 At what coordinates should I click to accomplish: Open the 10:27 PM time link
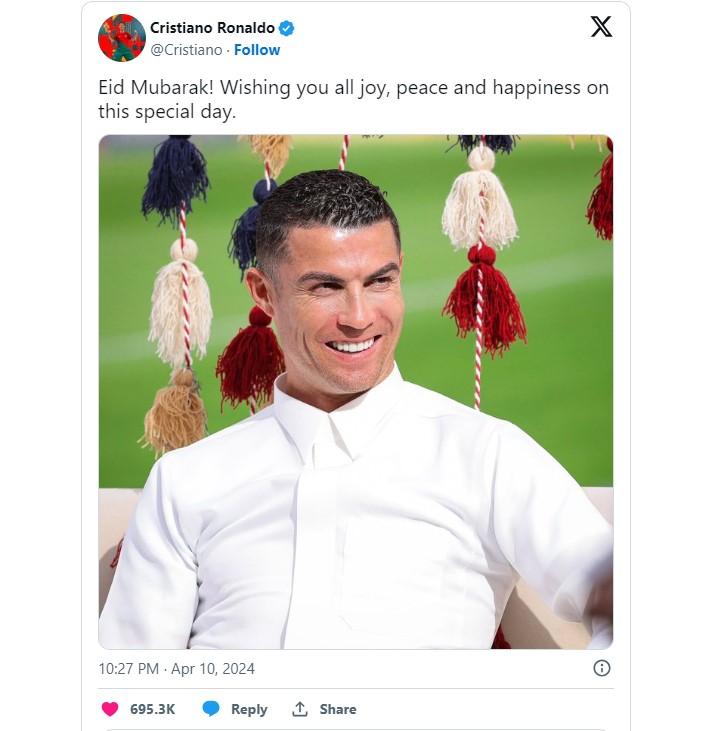129,669
